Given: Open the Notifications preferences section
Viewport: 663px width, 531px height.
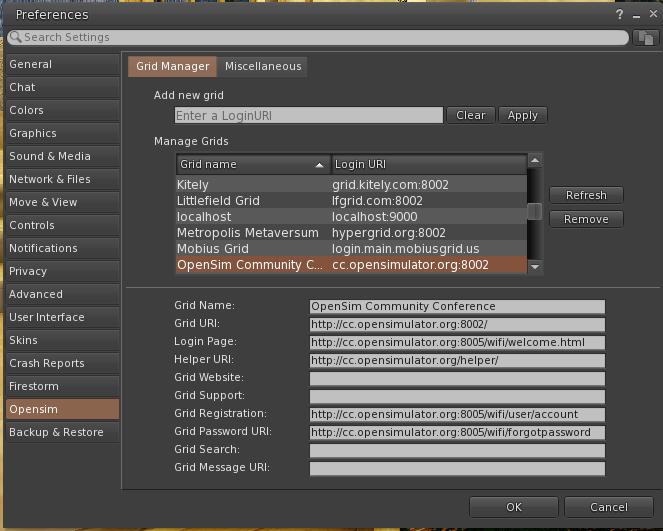Looking at the screenshot, I should [63, 248].
